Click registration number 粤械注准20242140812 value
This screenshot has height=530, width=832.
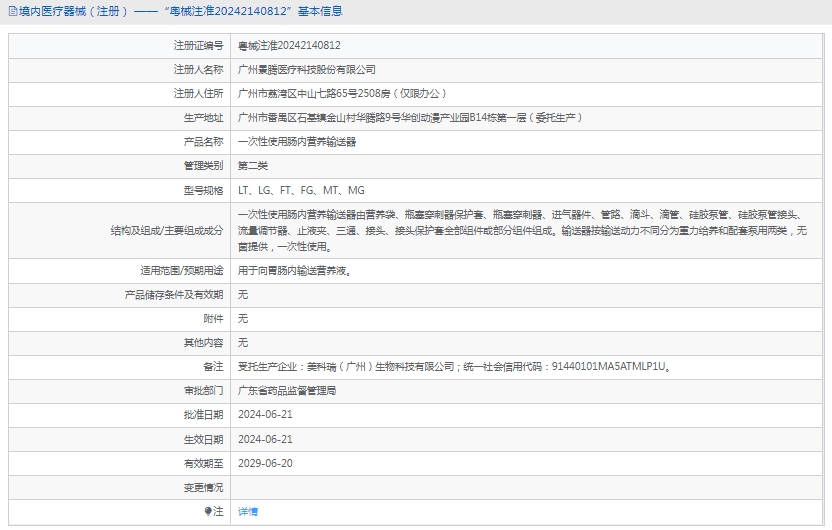click(289, 45)
